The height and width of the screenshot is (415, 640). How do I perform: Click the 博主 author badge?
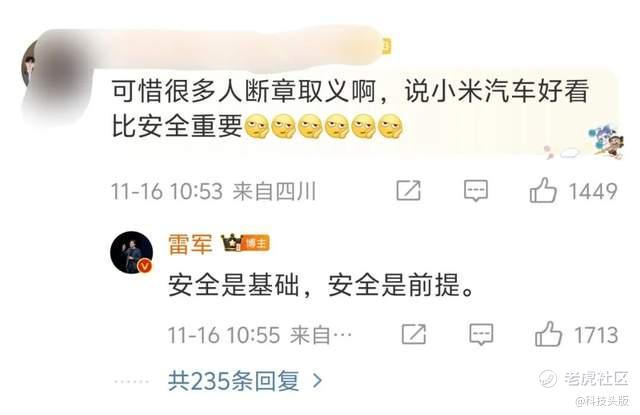coord(256,244)
